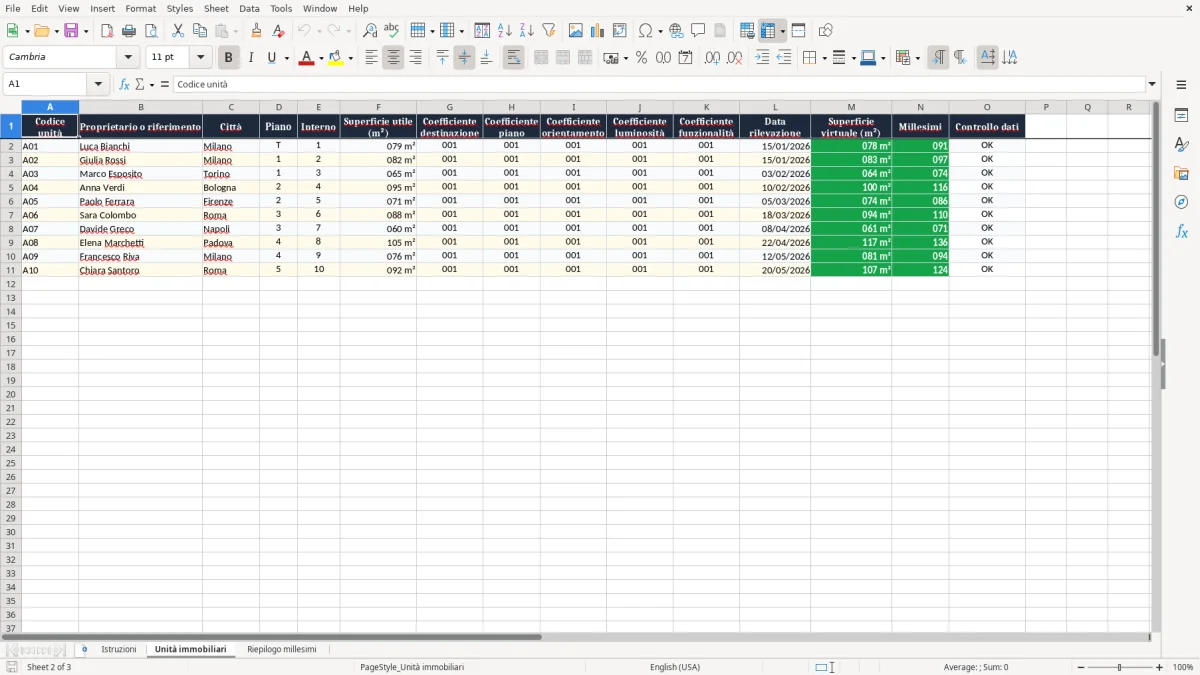Viewport: 1200px width, 675px height.
Task: Adjust the zoom slider handle
Action: pos(1119,667)
